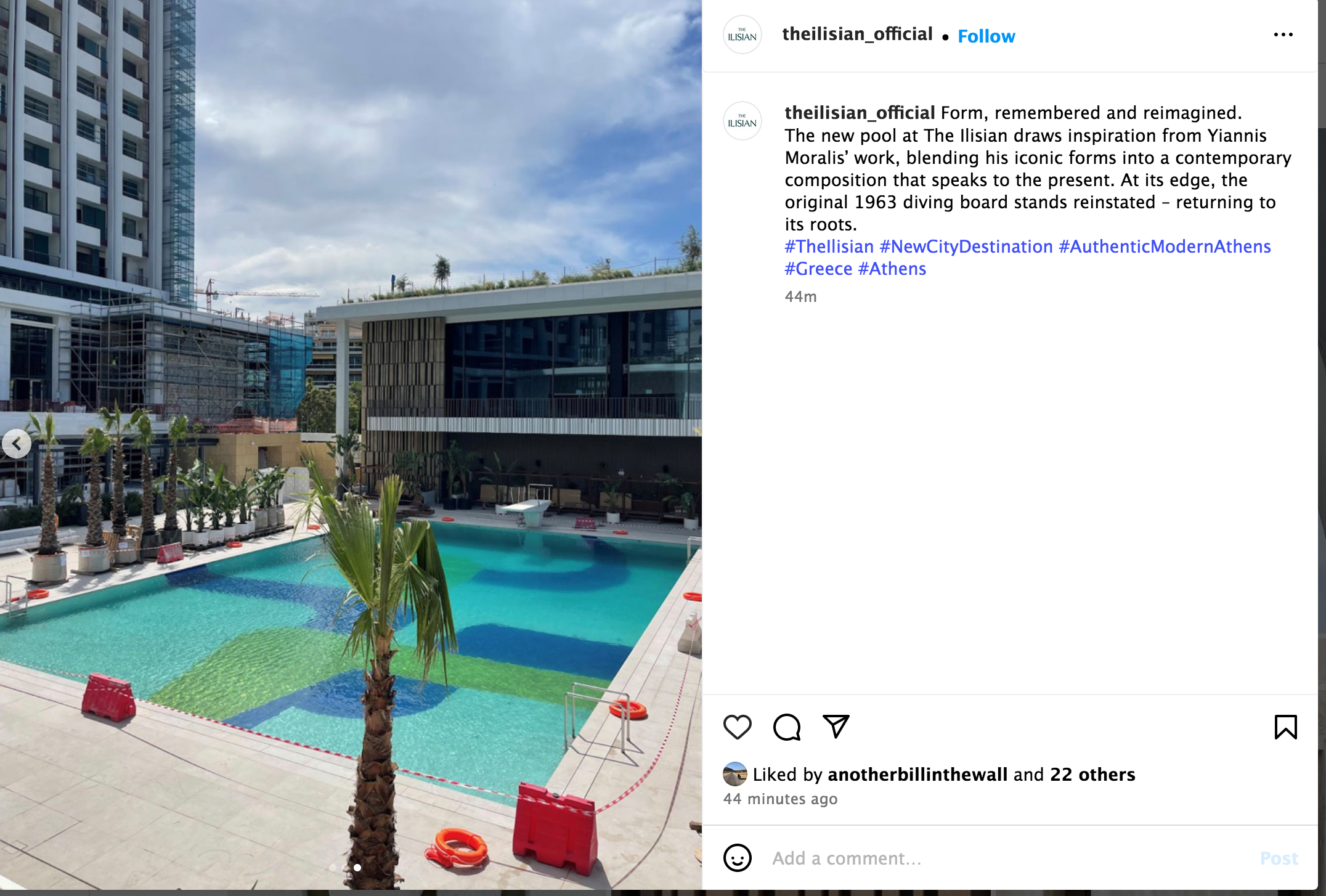This screenshot has width=1326, height=896.
Task: Show the list of 22 others who liked
Action: point(1092,775)
